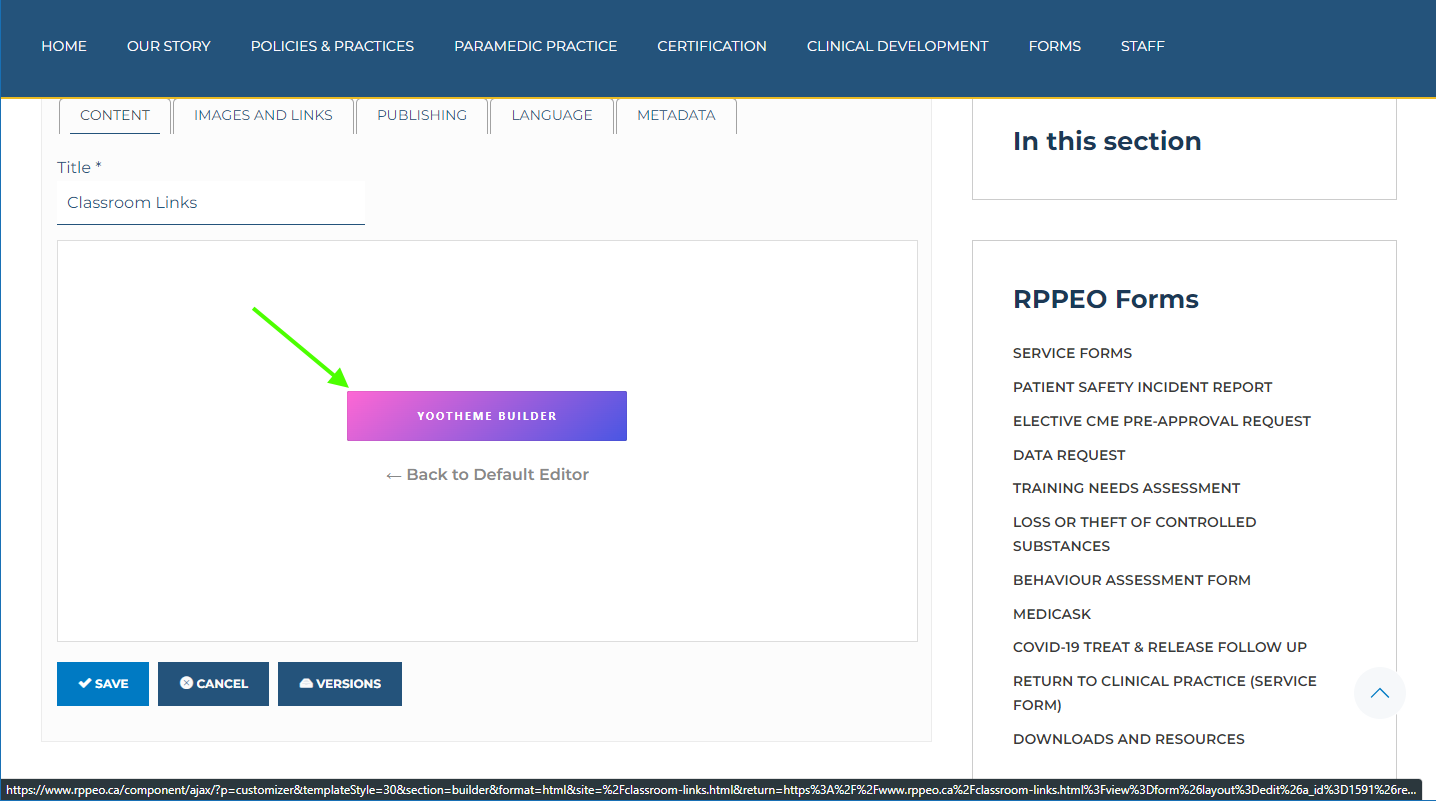This screenshot has height=801, width=1436.
Task: Open the VERSIONS button
Action: point(340,684)
